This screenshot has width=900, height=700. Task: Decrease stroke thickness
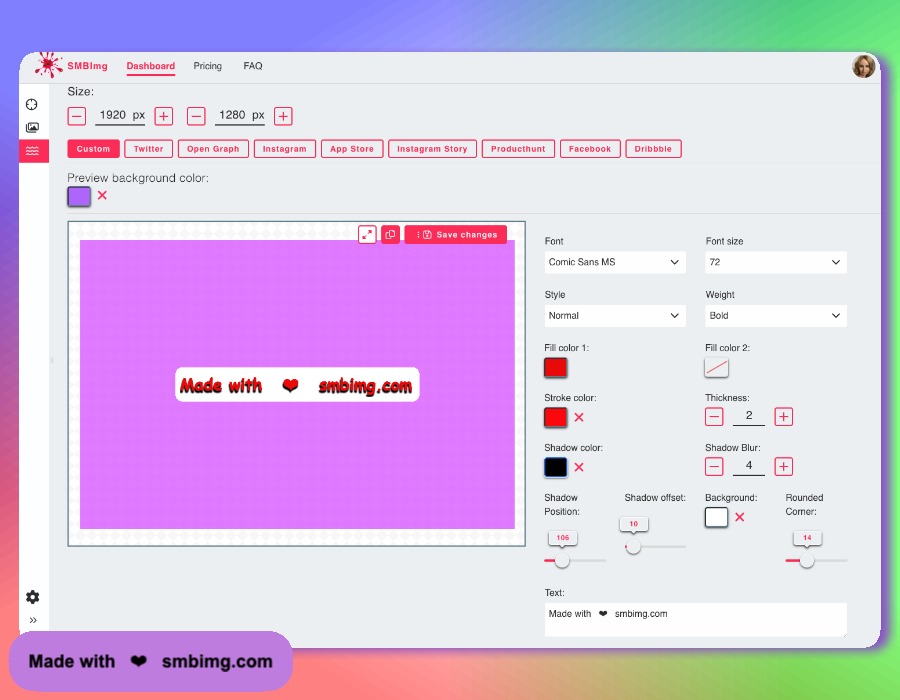[714, 417]
